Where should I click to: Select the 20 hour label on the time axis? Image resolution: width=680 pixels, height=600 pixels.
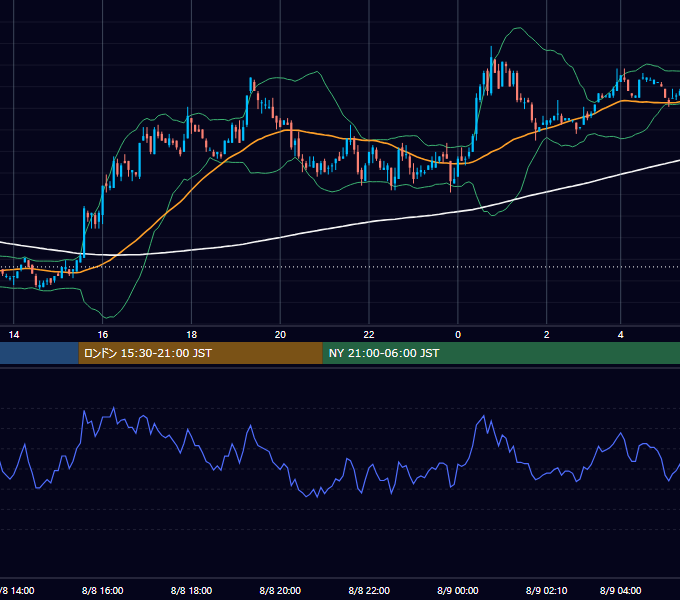coord(280,335)
